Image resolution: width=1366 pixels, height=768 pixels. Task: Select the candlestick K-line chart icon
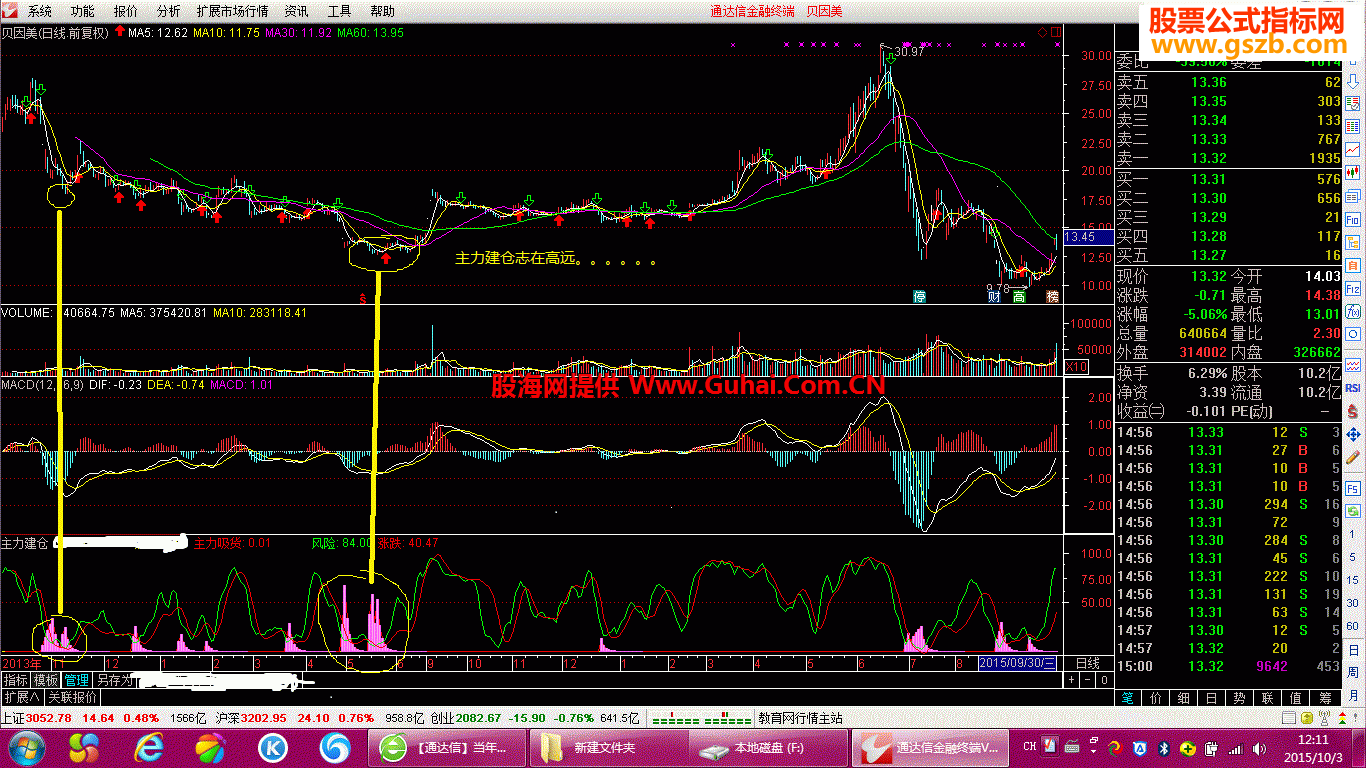tap(1352, 170)
